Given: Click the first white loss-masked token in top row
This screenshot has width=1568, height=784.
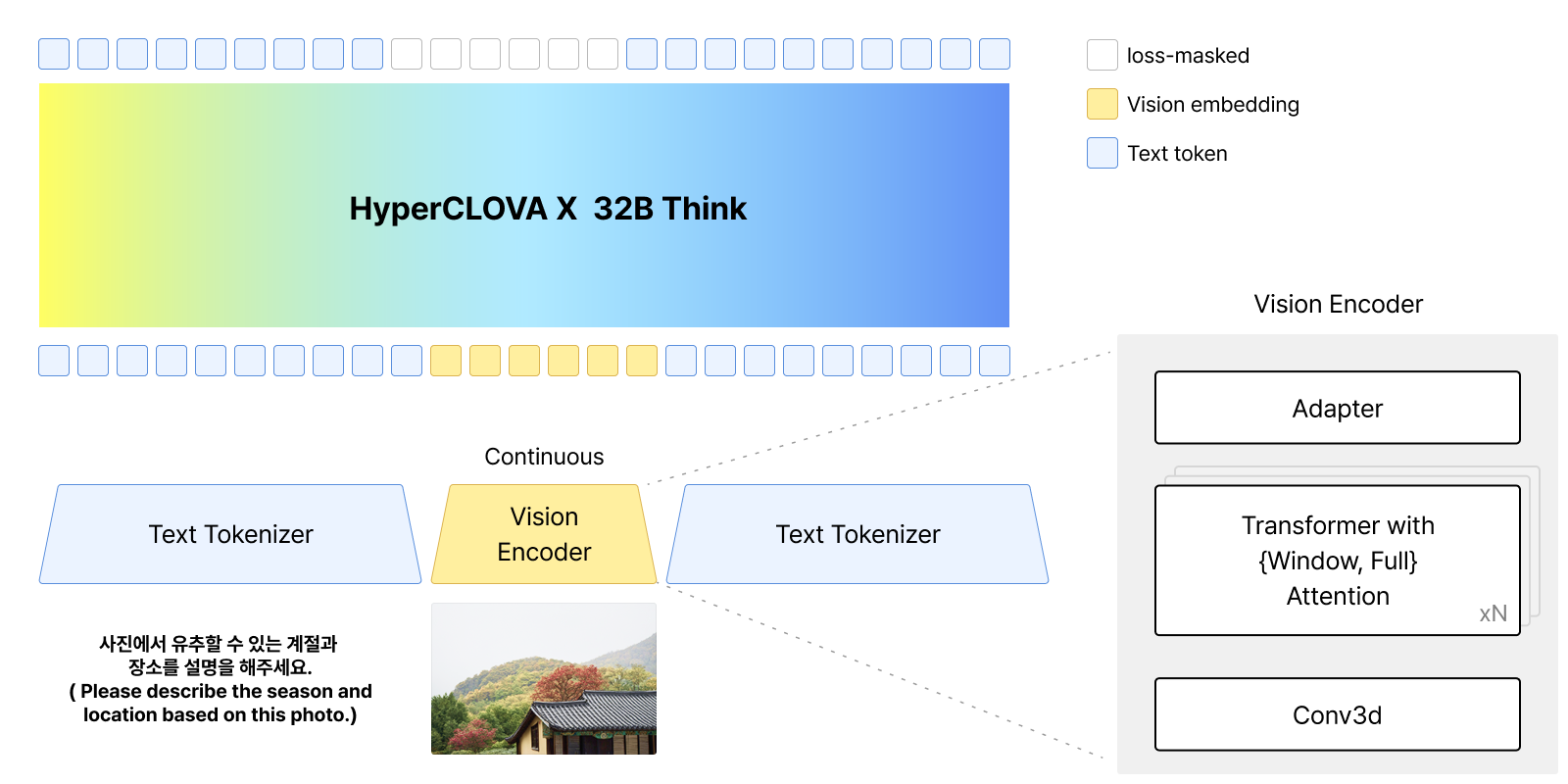Looking at the screenshot, I should coord(407,54).
